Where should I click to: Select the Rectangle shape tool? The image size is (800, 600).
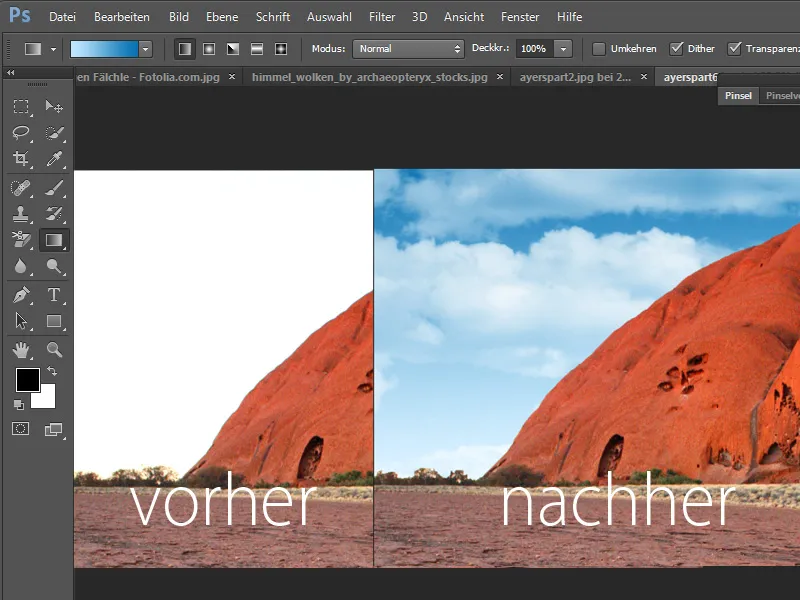(x=54, y=321)
